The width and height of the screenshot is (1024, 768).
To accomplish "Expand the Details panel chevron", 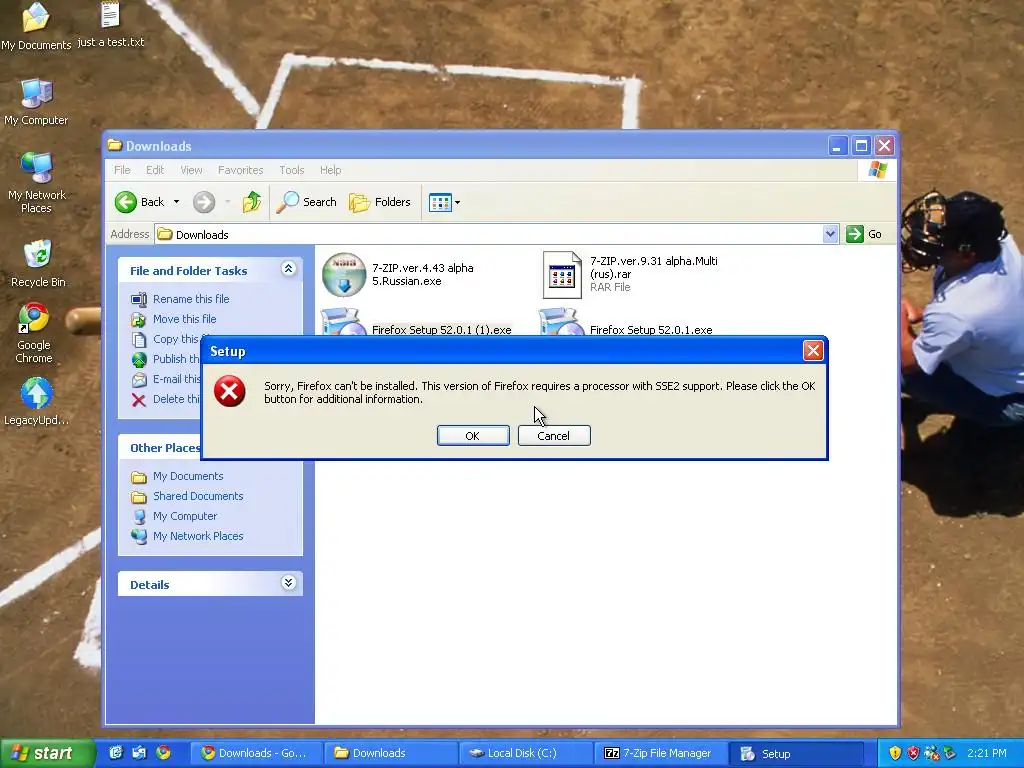I will tap(289, 583).
